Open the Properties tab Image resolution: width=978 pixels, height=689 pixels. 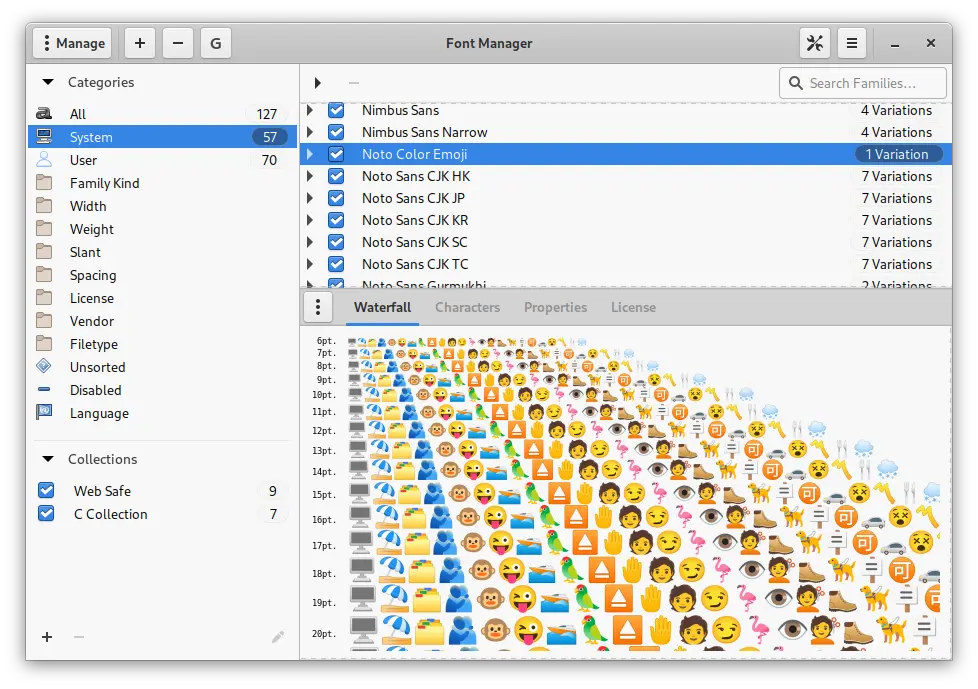[x=555, y=307]
